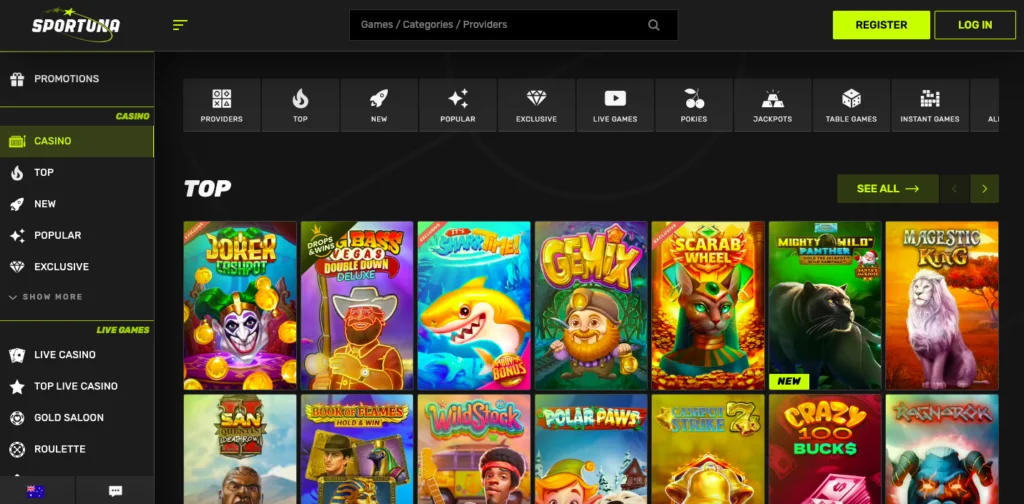This screenshot has width=1024, height=504.
Task: Launch the Gemix game
Action: tap(591, 306)
